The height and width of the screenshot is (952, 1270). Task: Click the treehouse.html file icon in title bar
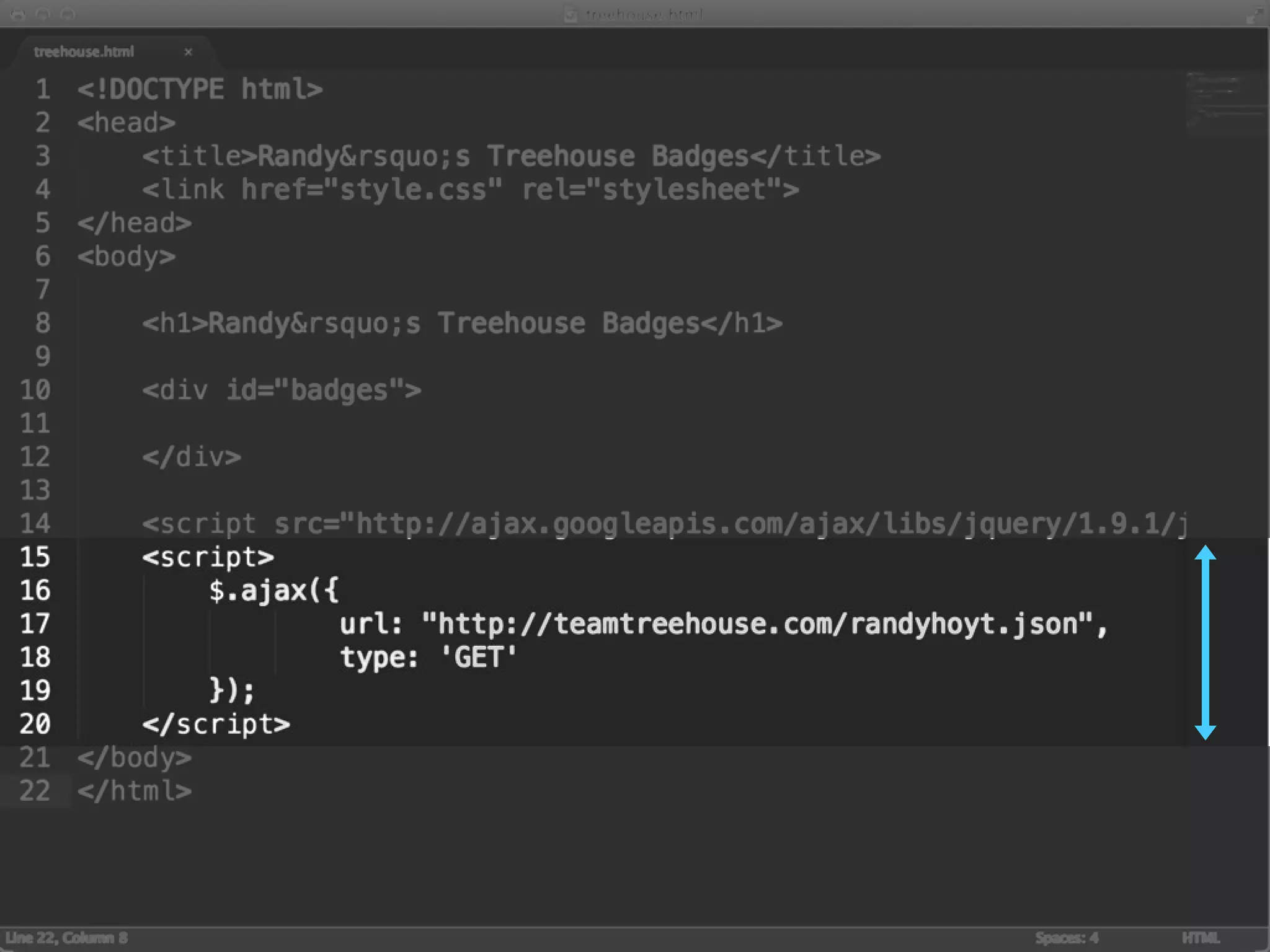click(571, 14)
